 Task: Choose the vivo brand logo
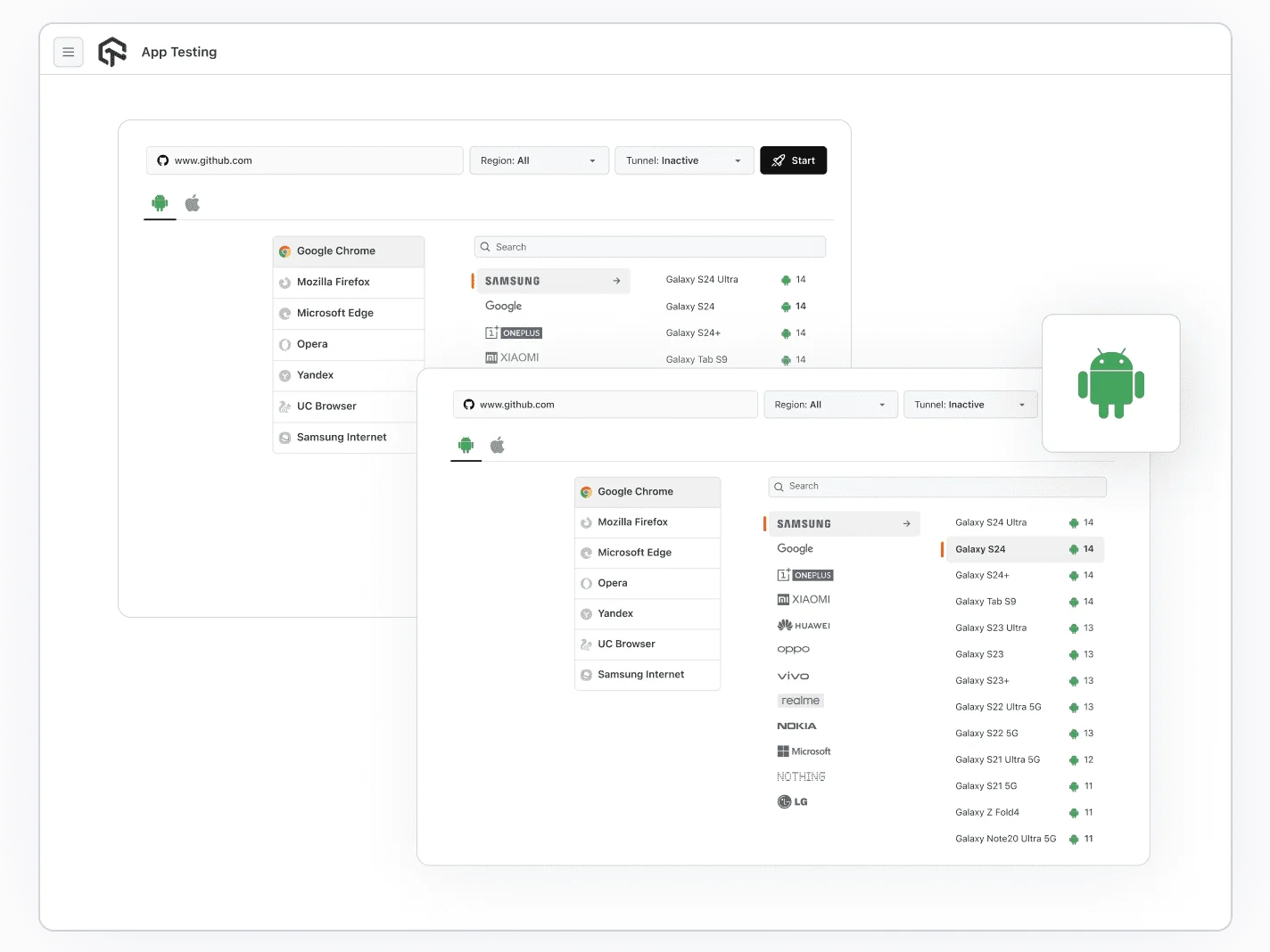[793, 677]
